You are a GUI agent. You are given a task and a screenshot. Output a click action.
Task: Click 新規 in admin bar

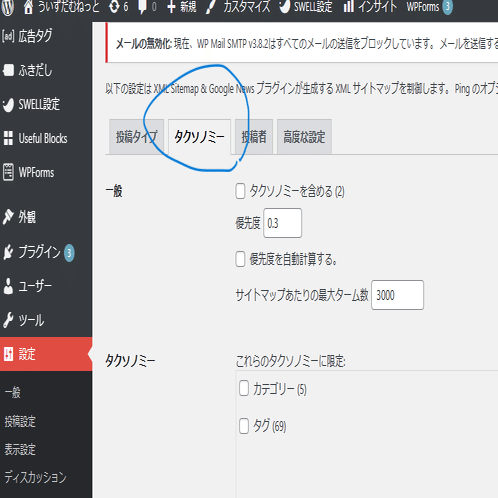[x=188, y=7]
